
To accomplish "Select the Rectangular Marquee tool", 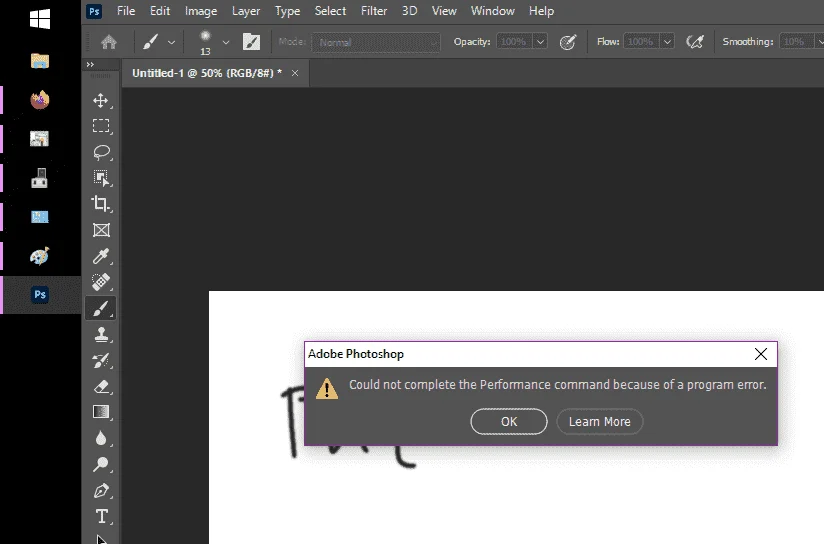I will pyautogui.click(x=101, y=126).
